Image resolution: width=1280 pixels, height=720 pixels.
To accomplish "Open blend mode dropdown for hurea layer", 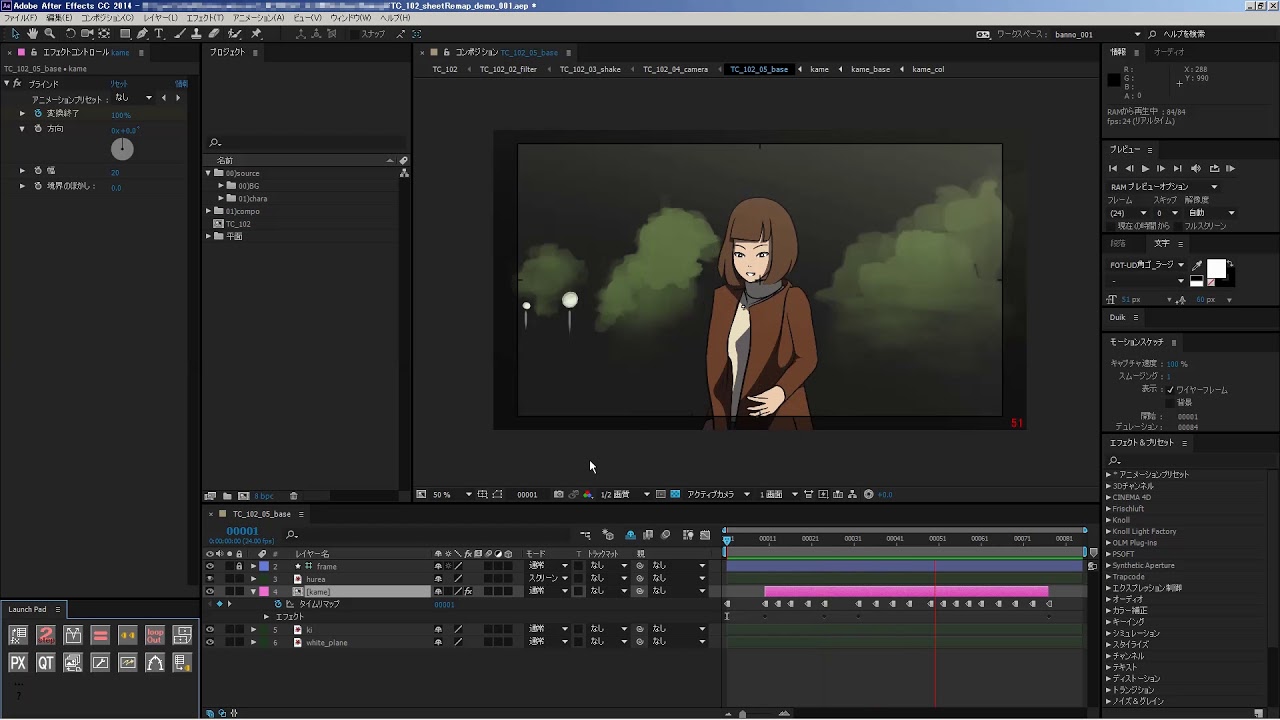I will (x=549, y=578).
